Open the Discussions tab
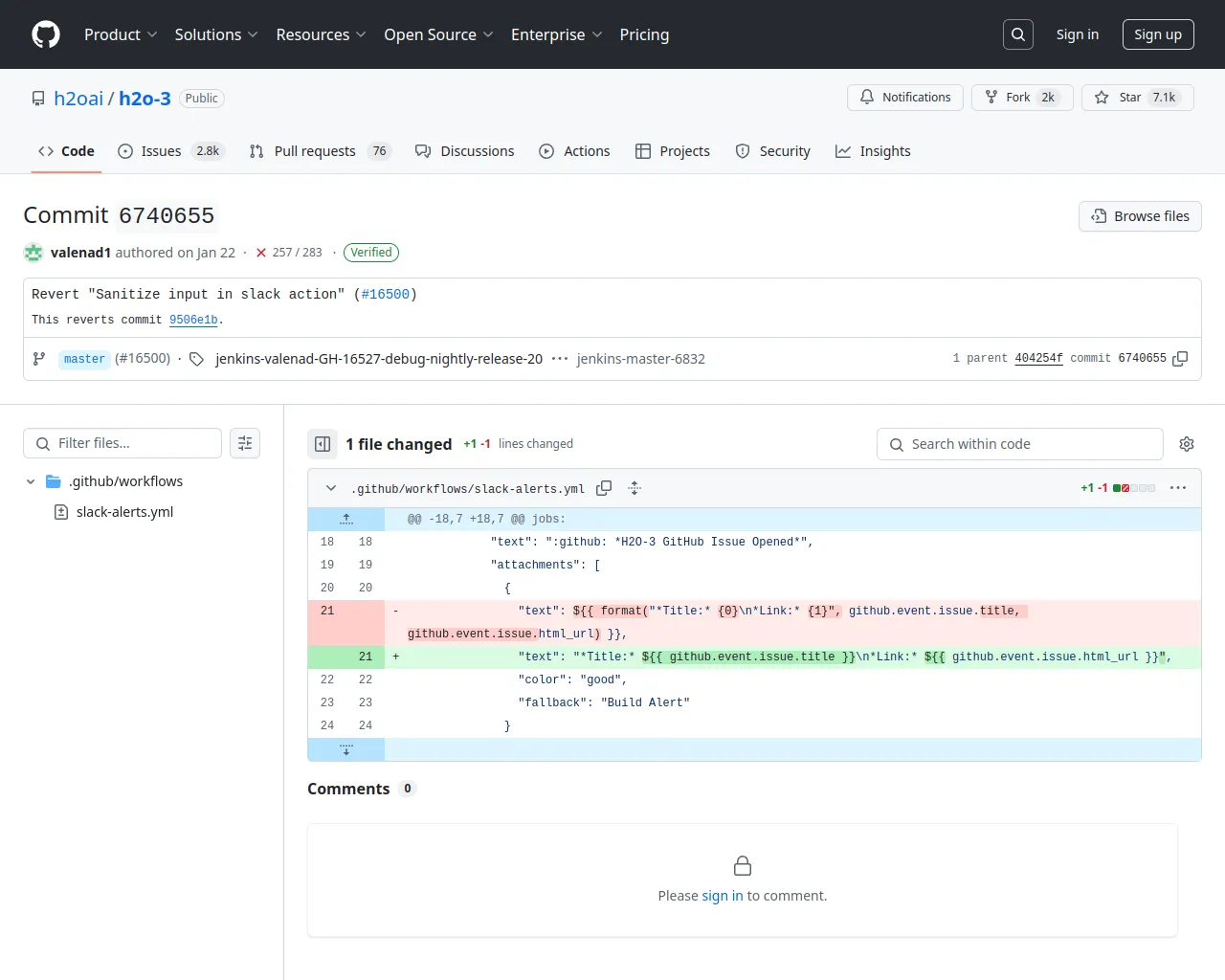Screen dimensions: 1225x980 coord(464,151)
